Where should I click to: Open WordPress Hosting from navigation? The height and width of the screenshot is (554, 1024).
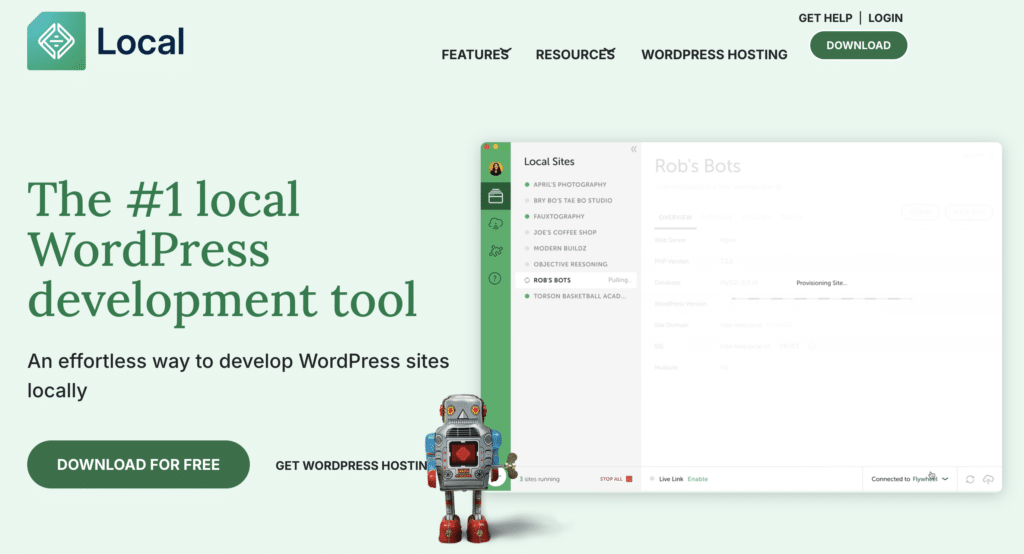[x=714, y=54]
